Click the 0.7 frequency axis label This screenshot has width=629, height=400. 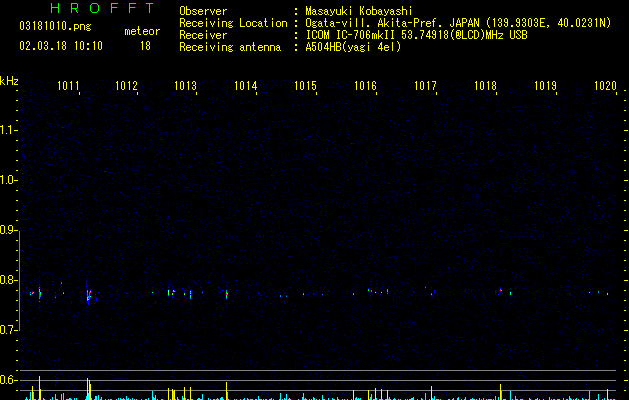[x=8, y=330]
